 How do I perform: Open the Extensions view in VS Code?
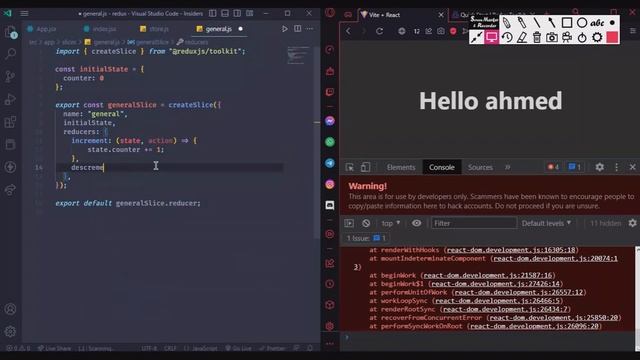10,122
